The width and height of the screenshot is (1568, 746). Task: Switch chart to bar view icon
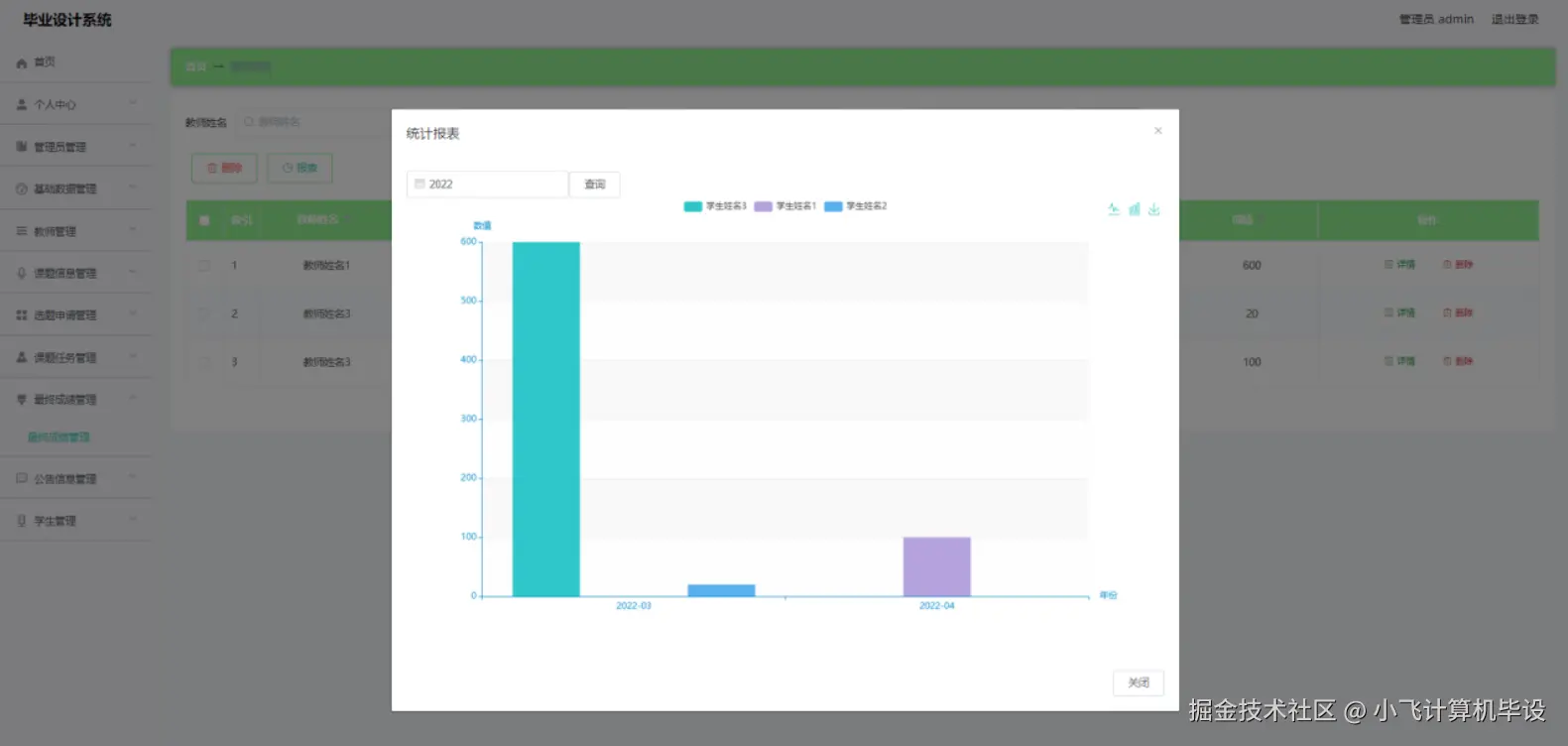tap(1135, 209)
